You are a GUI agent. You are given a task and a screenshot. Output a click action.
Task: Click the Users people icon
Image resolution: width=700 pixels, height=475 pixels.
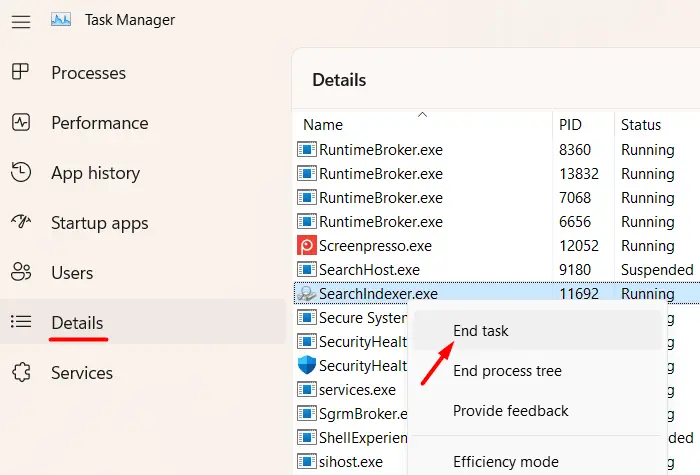[21, 271]
